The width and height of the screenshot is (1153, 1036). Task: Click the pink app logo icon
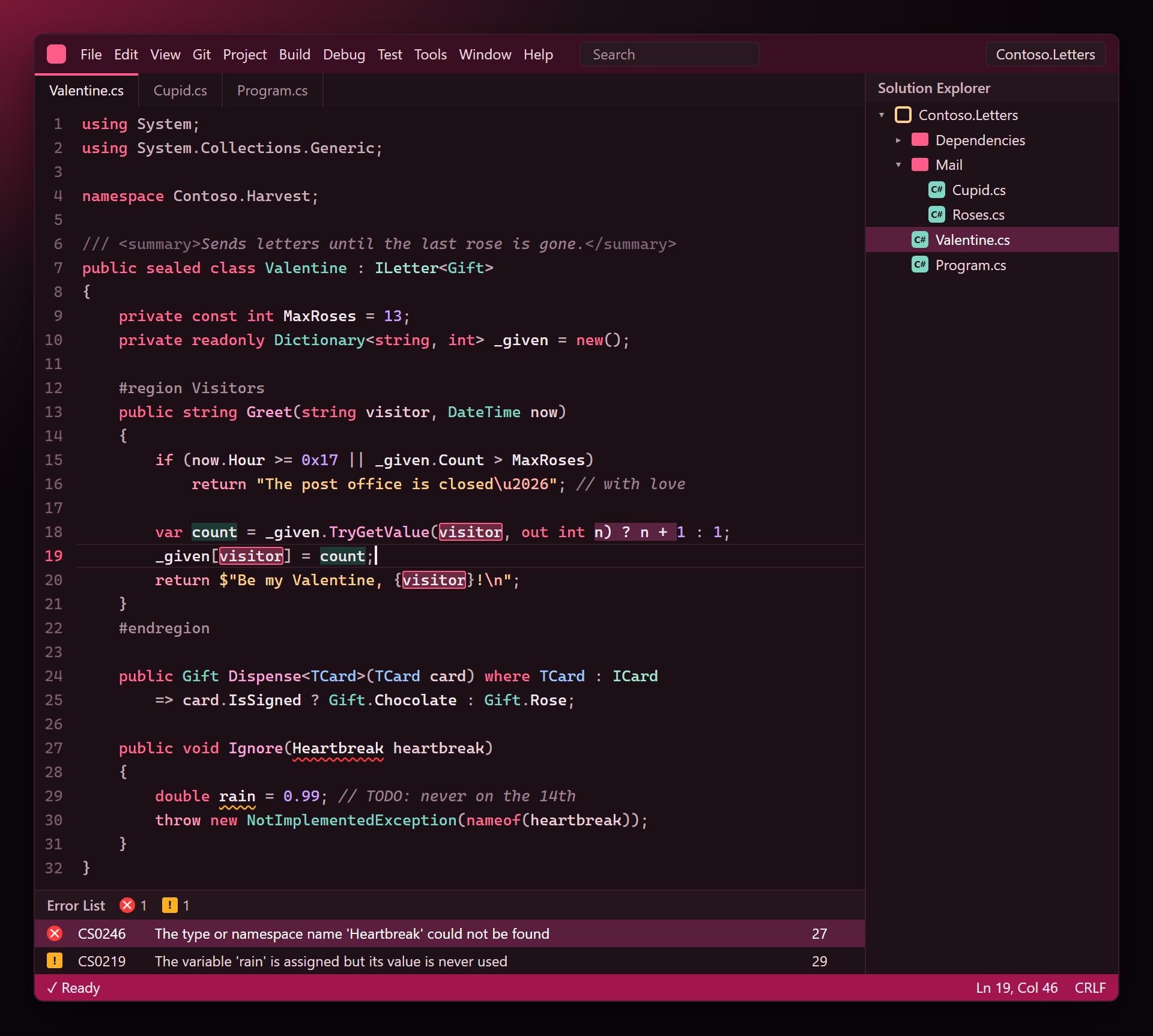(x=56, y=54)
